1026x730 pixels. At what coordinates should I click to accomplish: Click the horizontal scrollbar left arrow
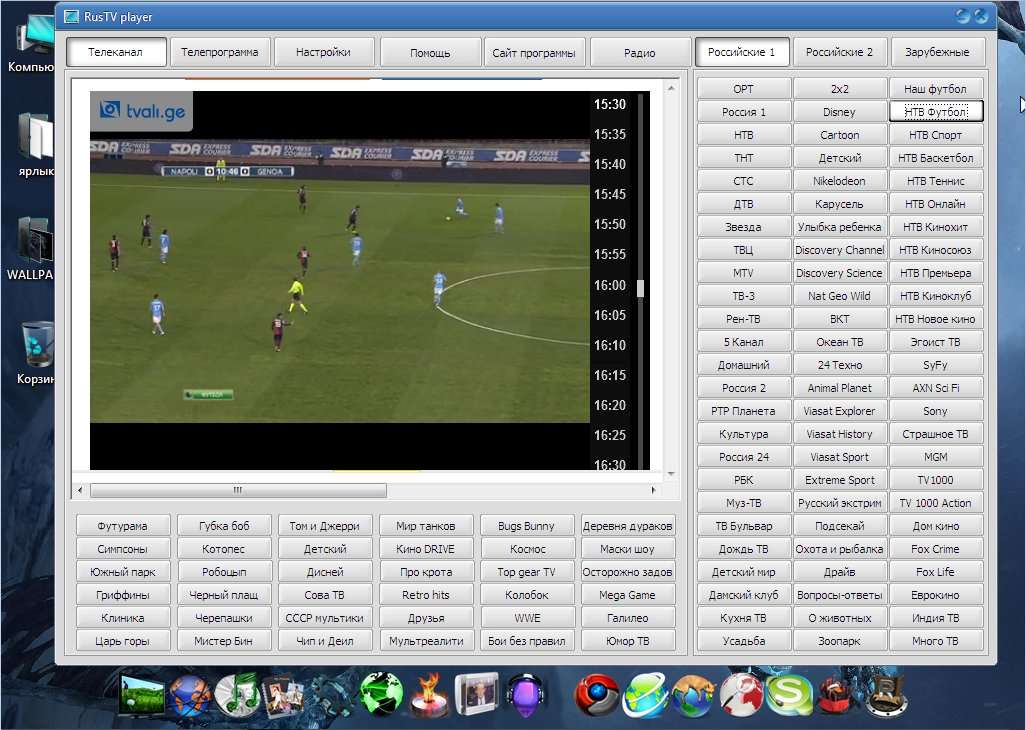(x=80, y=490)
